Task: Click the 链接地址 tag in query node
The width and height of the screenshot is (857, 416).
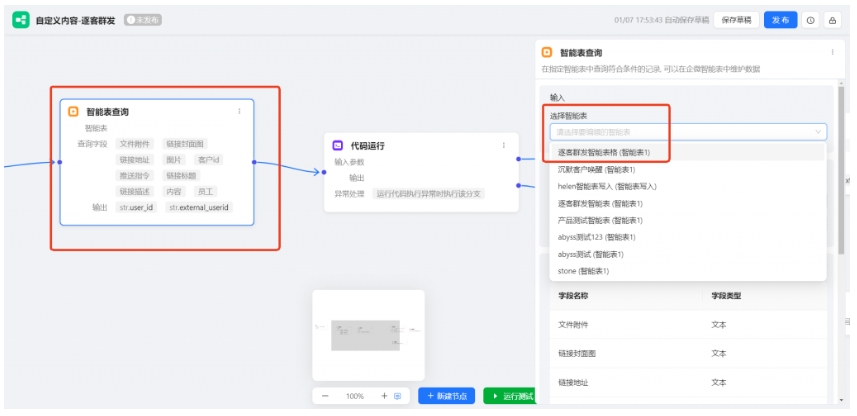Action: pos(135,160)
